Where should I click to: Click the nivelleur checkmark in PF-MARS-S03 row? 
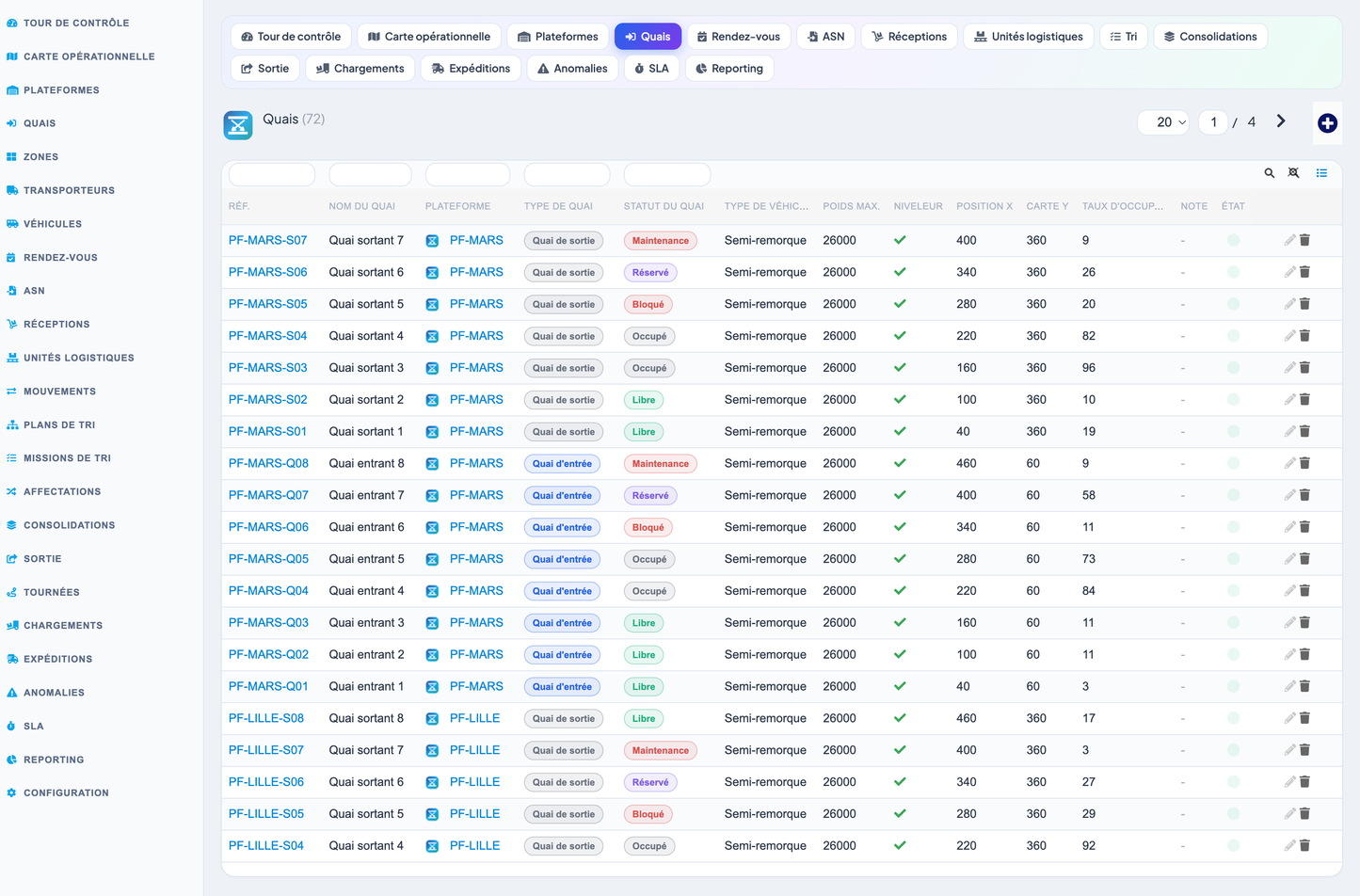tap(900, 368)
